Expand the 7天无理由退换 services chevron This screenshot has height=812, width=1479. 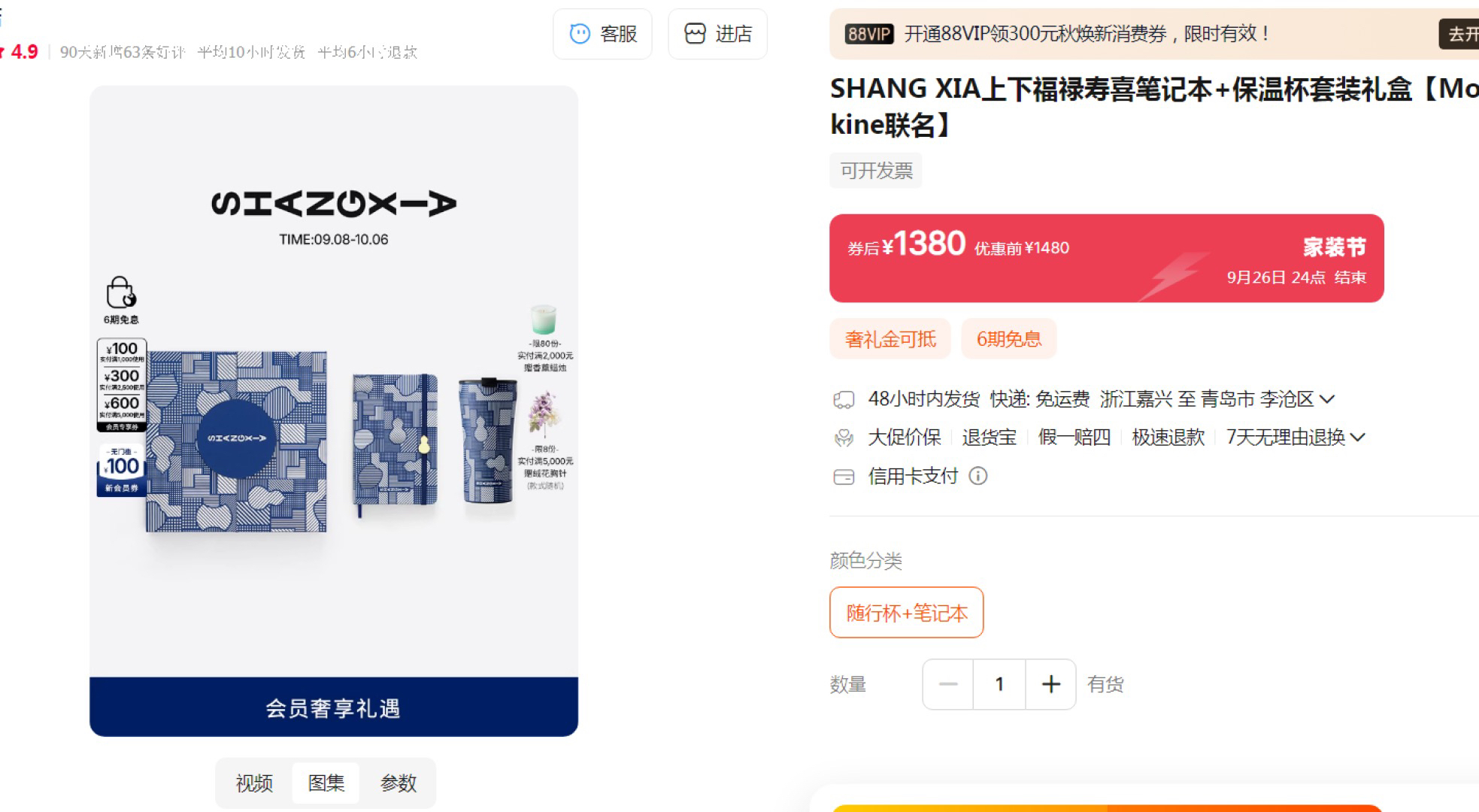1357,438
